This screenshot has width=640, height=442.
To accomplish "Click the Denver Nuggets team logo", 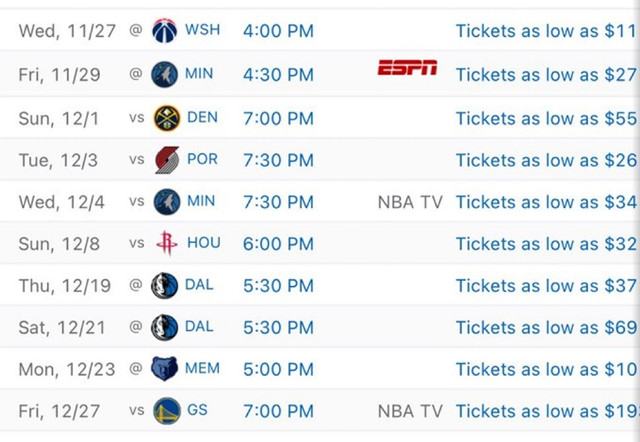I will 167,118.
